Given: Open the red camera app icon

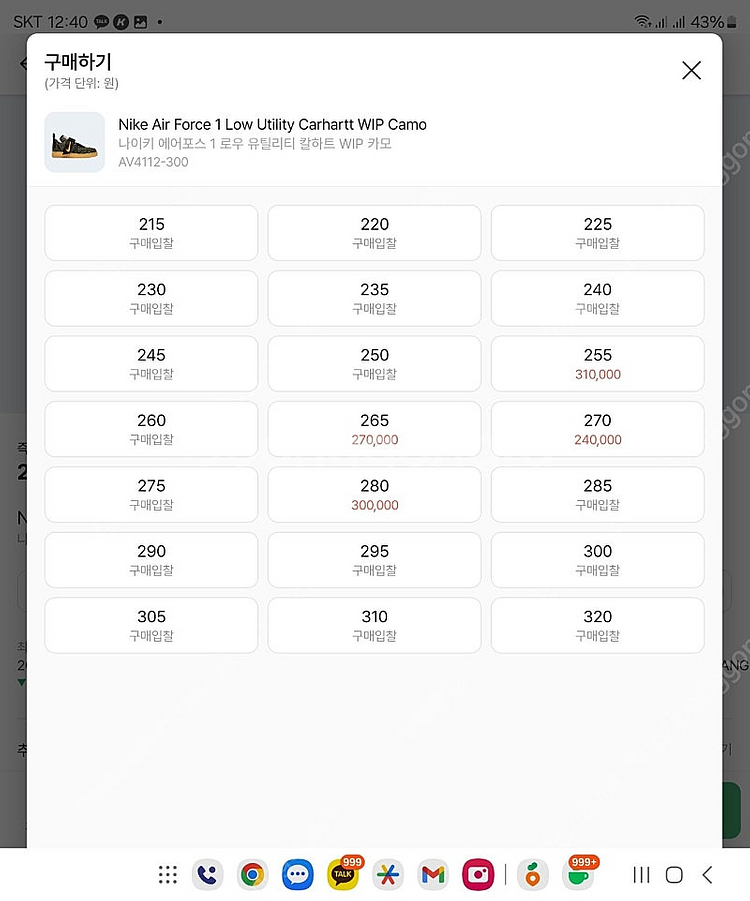Looking at the screenshot, I should click(478, 875).
